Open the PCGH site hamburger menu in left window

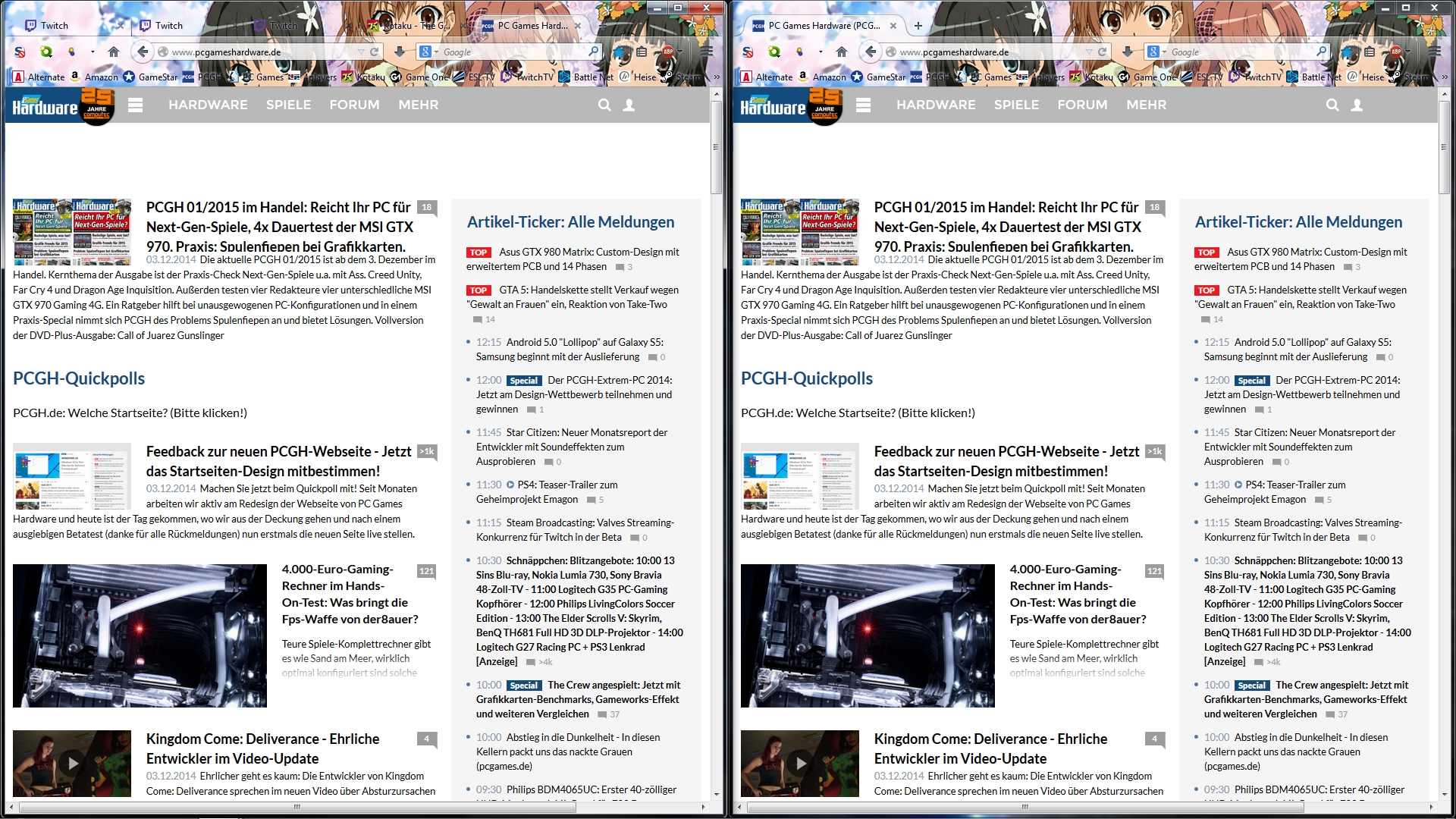[x=136, y=105]
